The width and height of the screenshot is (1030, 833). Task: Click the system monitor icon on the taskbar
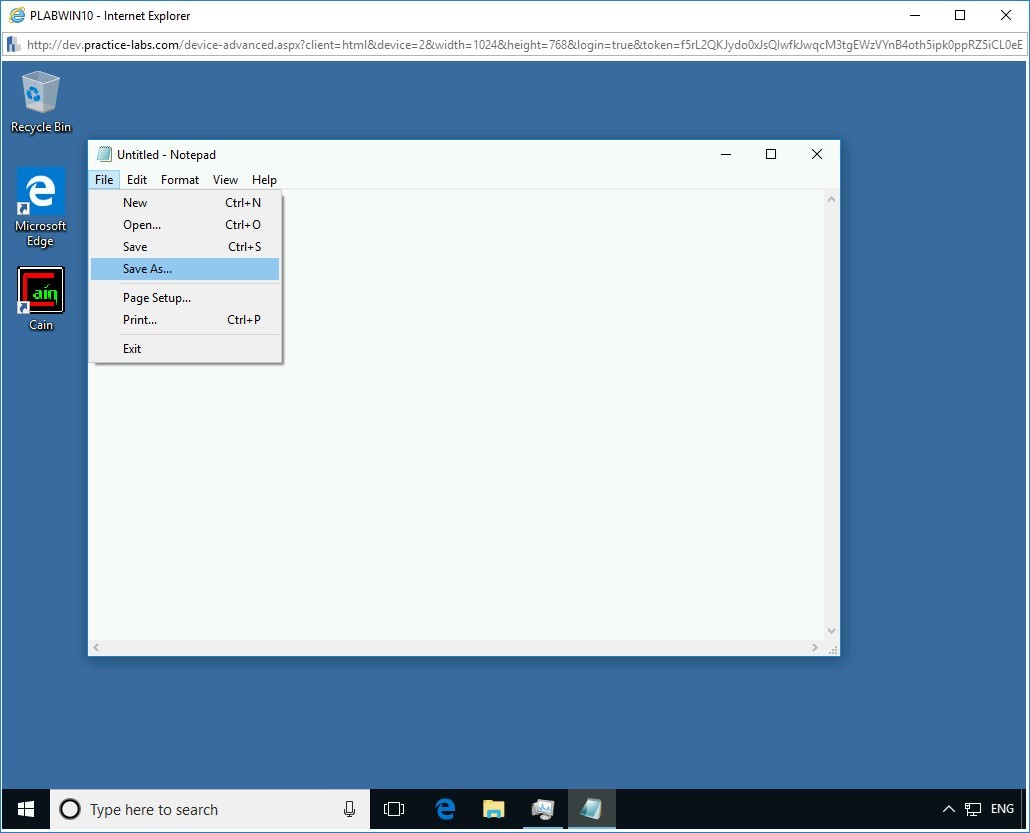543,809
